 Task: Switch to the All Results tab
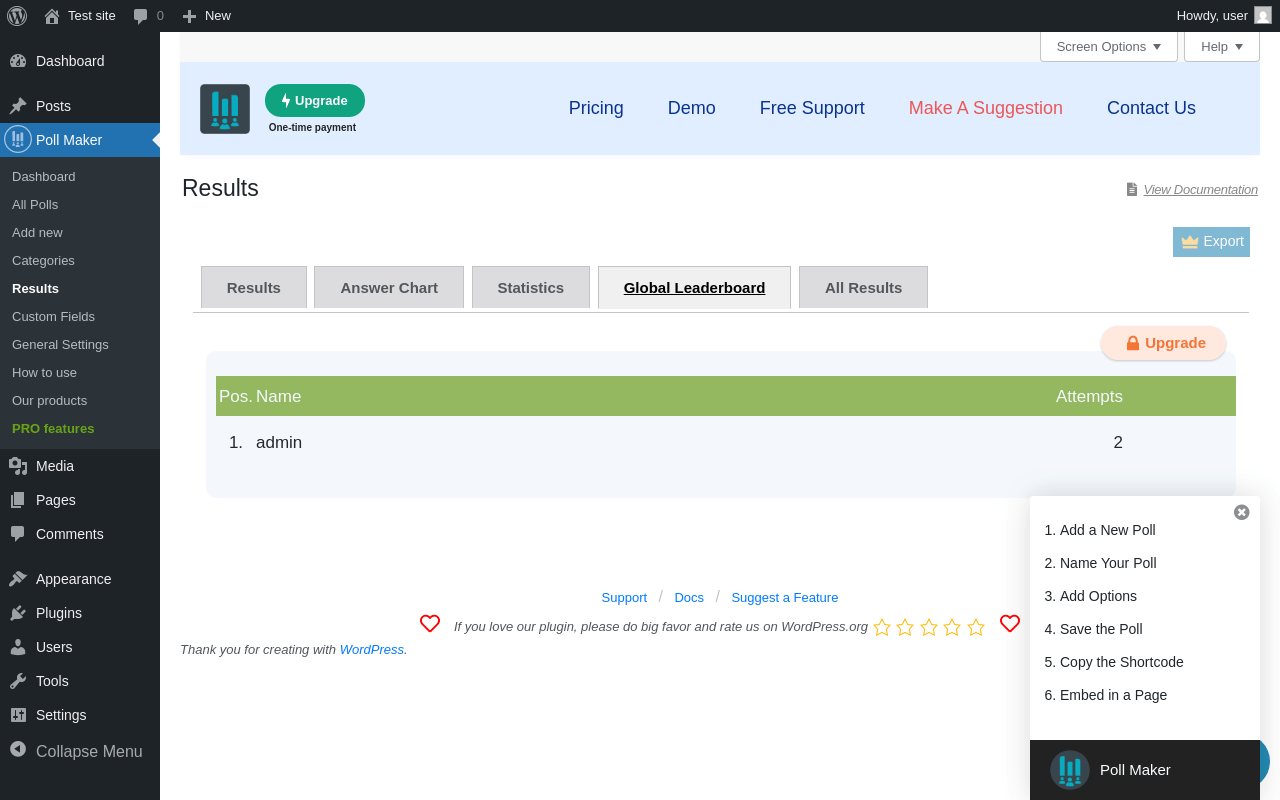(x=863, y=288)
